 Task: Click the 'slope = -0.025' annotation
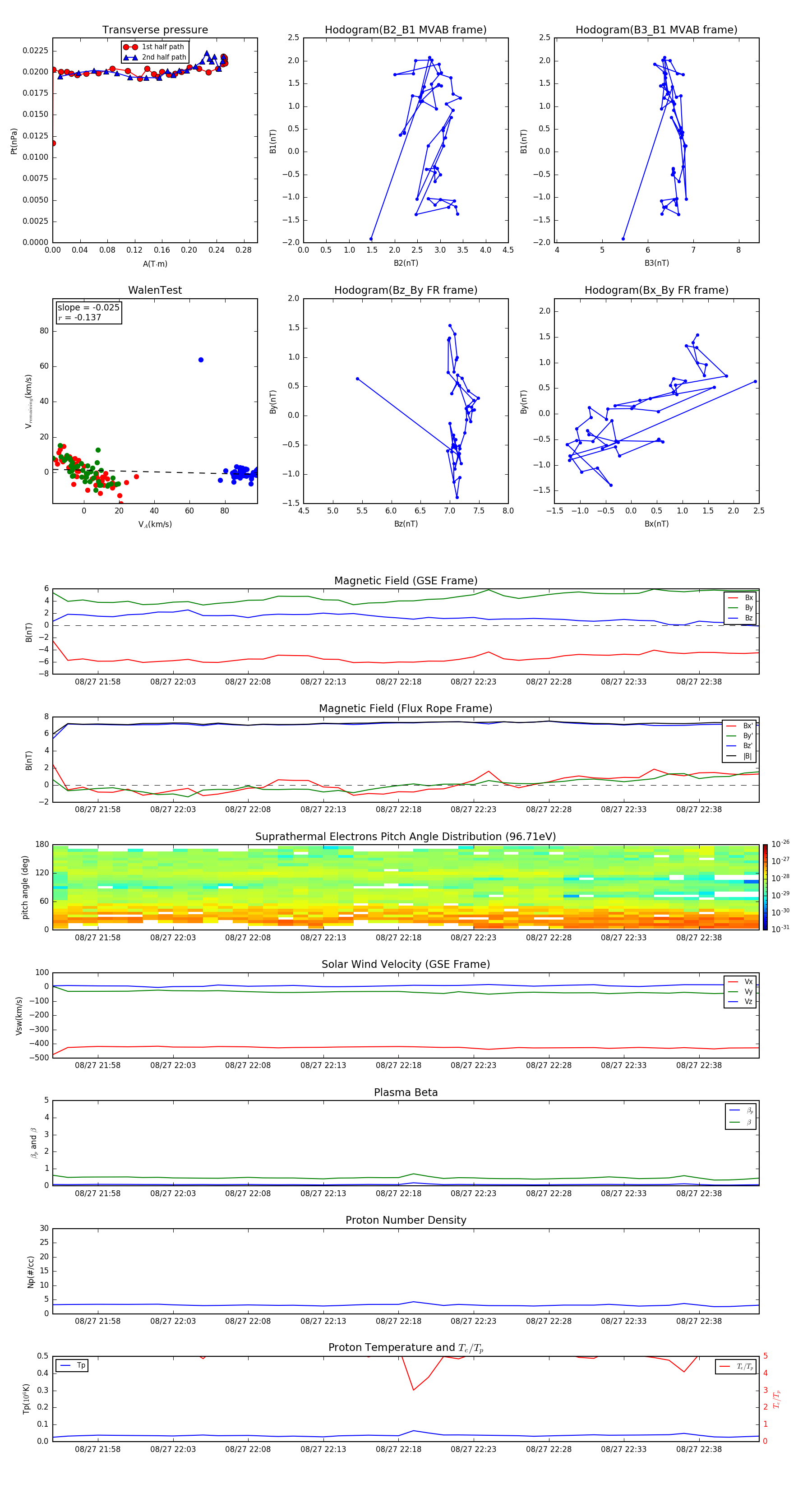[x=88, y=308]
